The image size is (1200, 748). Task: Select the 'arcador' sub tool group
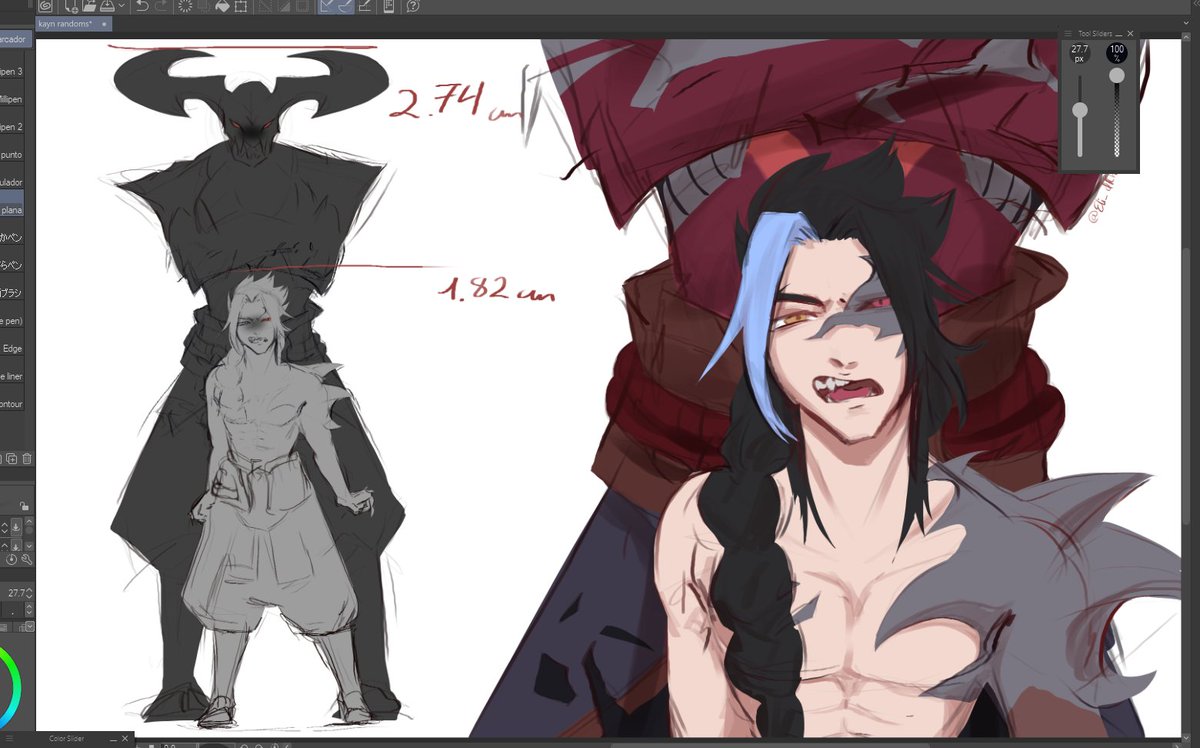tap(15, 39)
